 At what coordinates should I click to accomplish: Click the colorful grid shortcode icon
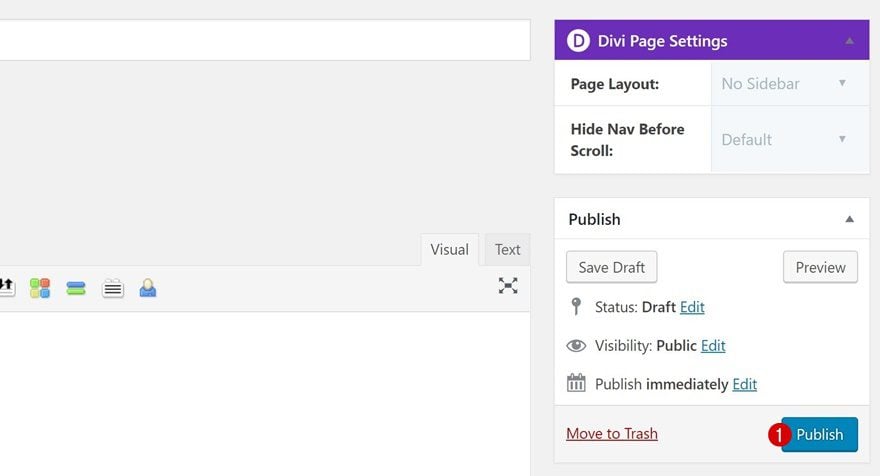coord(40,288)
